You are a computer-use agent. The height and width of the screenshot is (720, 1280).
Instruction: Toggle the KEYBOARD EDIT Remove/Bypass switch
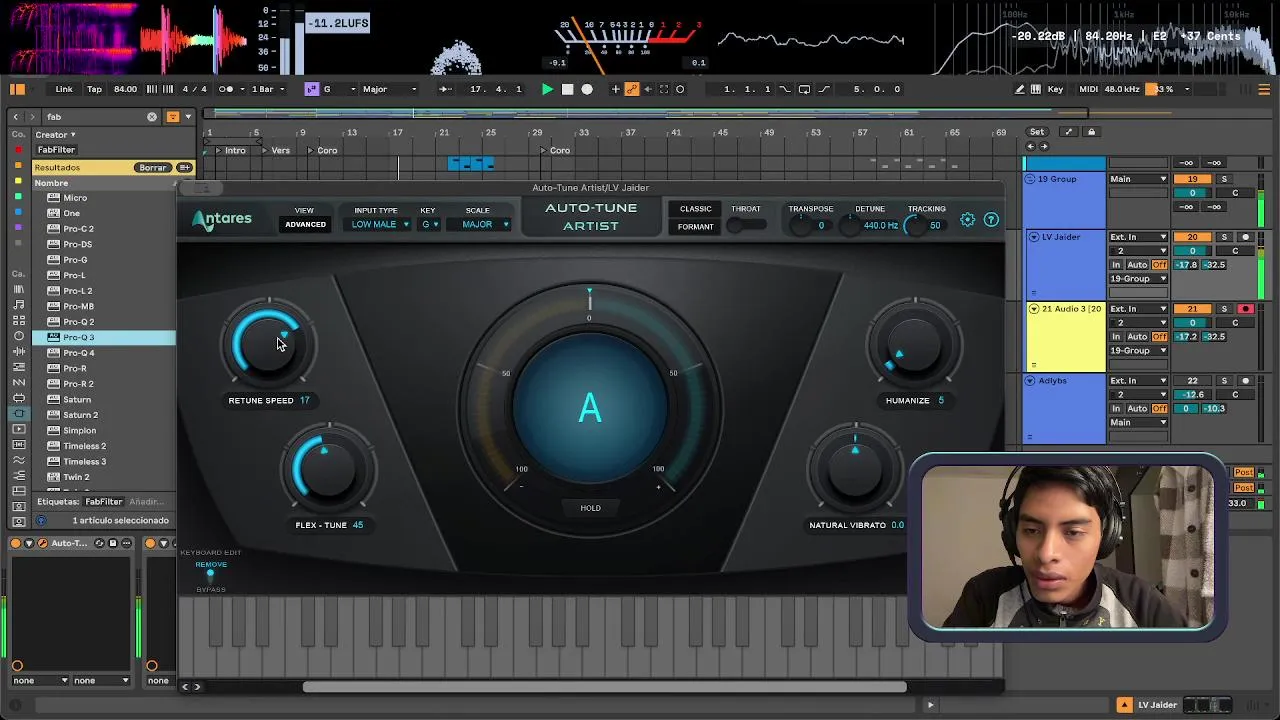[x=210, y=575]
